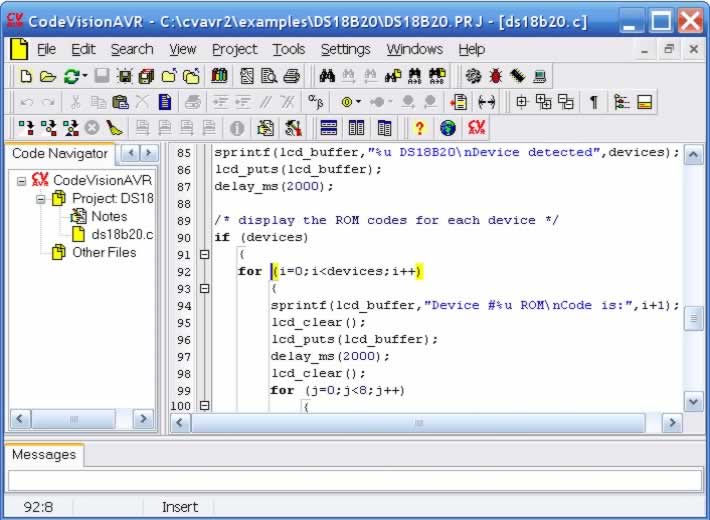Clean up project with the broom icon
Viewport: 710px width, 520px height.
pyautogui.click(x=115, y=128)
